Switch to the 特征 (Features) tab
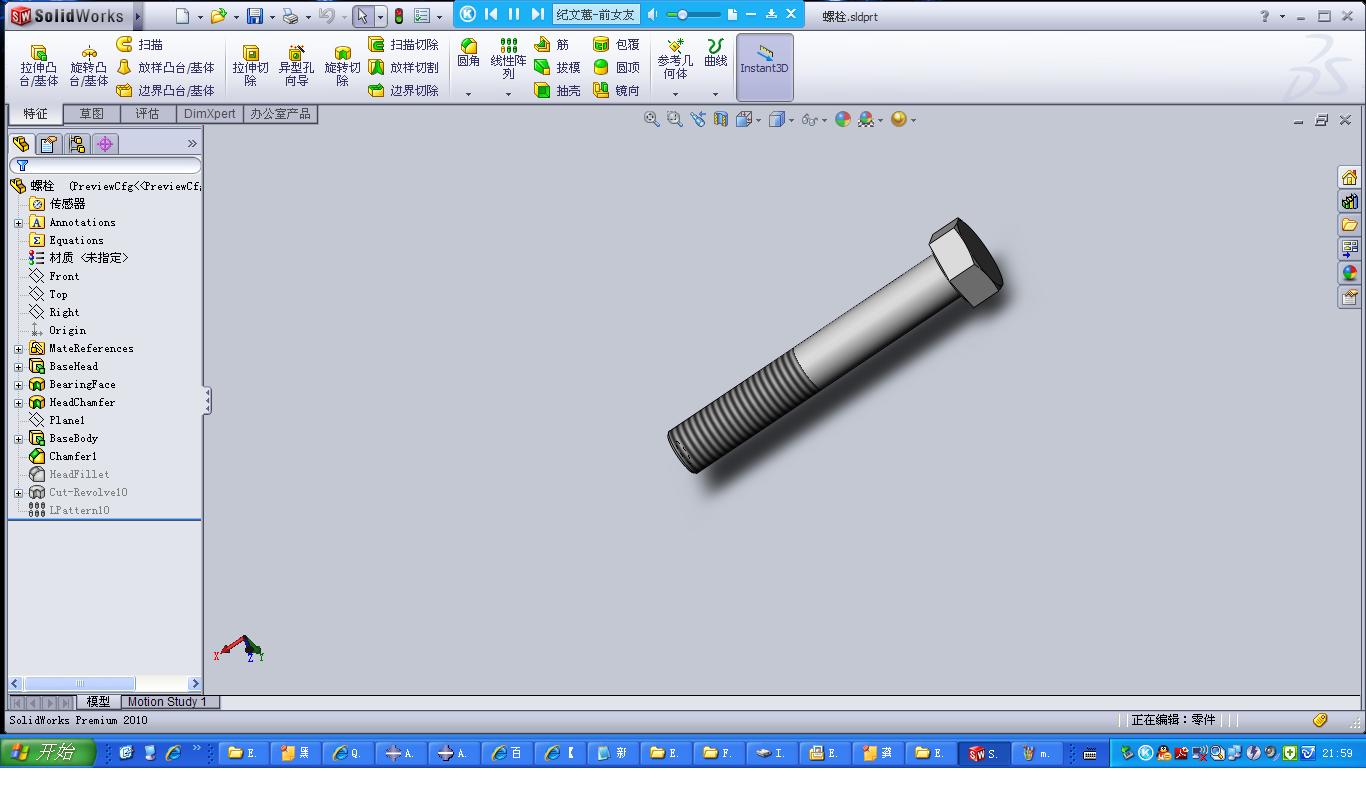The width and height of the screenshot is (1366, 800). (x=36, y=114)
